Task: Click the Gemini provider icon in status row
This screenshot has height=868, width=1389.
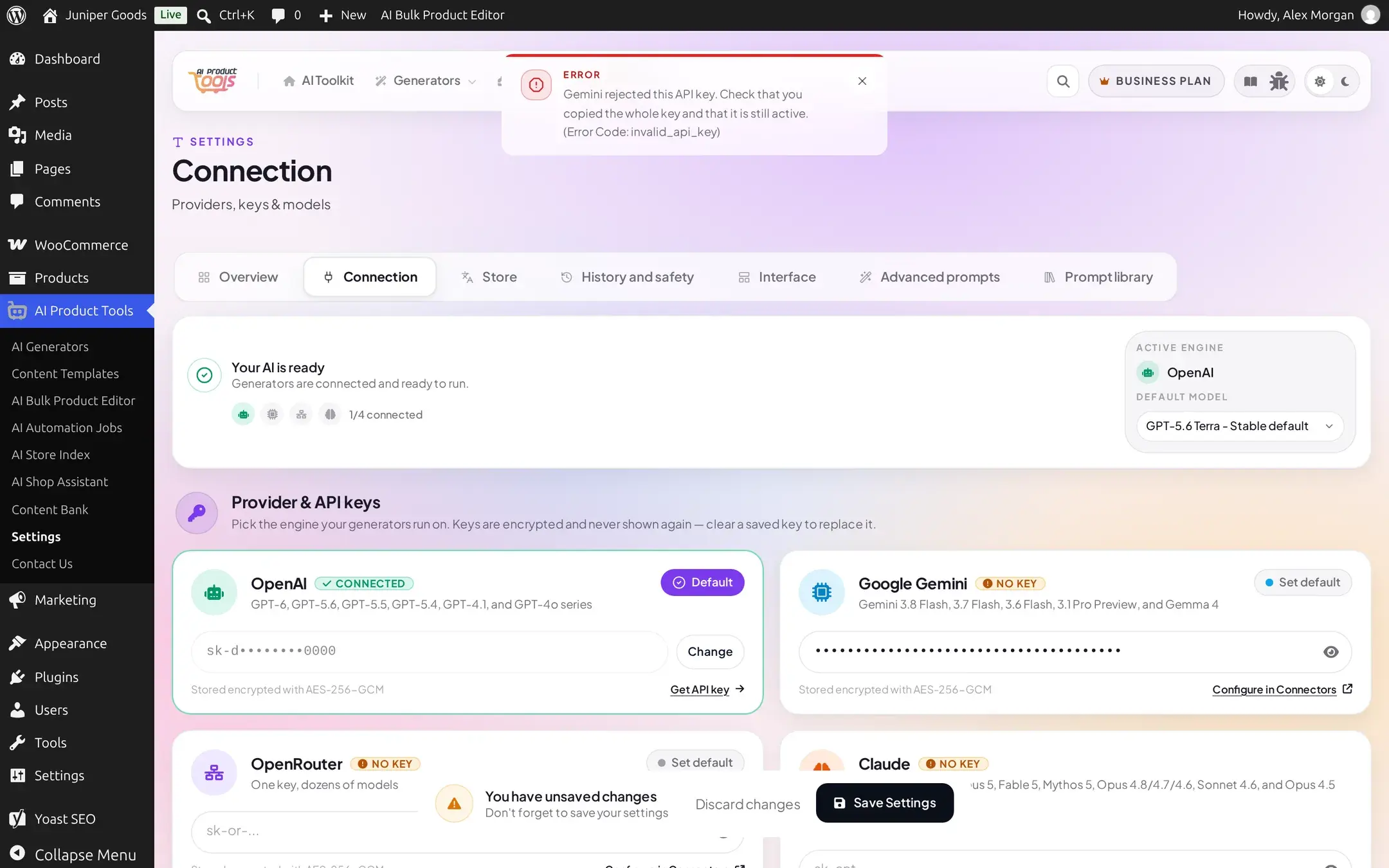Action: click(273, 415)
